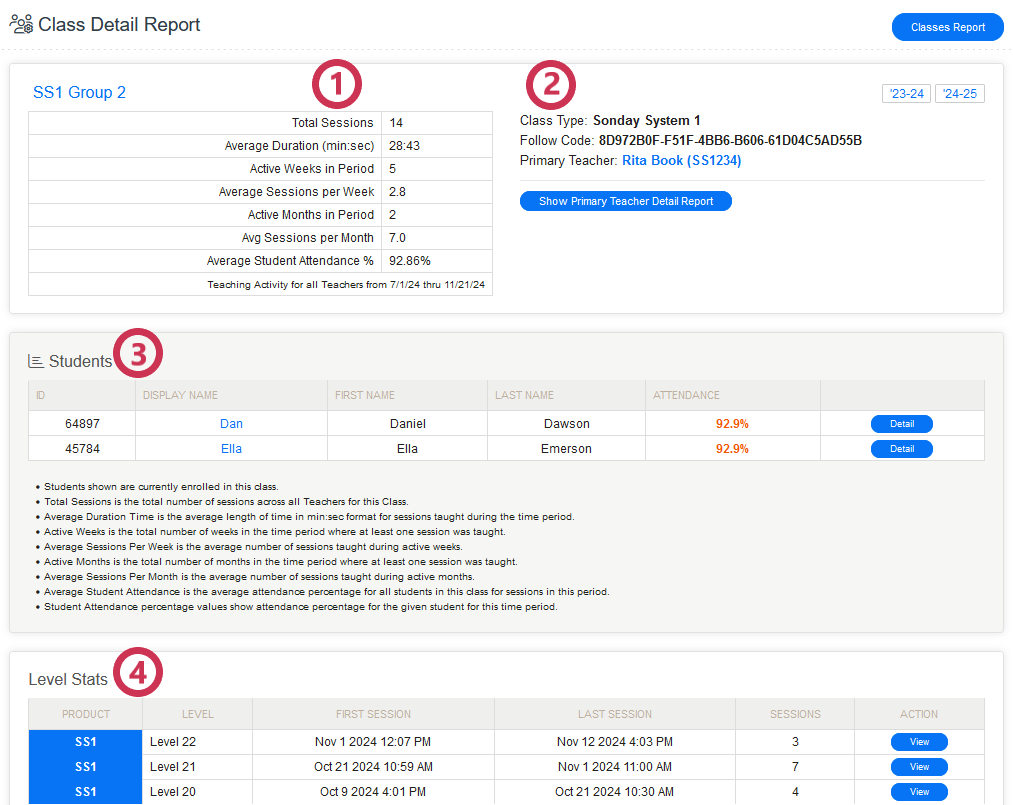View Level 20 session stats
Viewport: 1013px width, 805px height.
[x=919, y=792]
